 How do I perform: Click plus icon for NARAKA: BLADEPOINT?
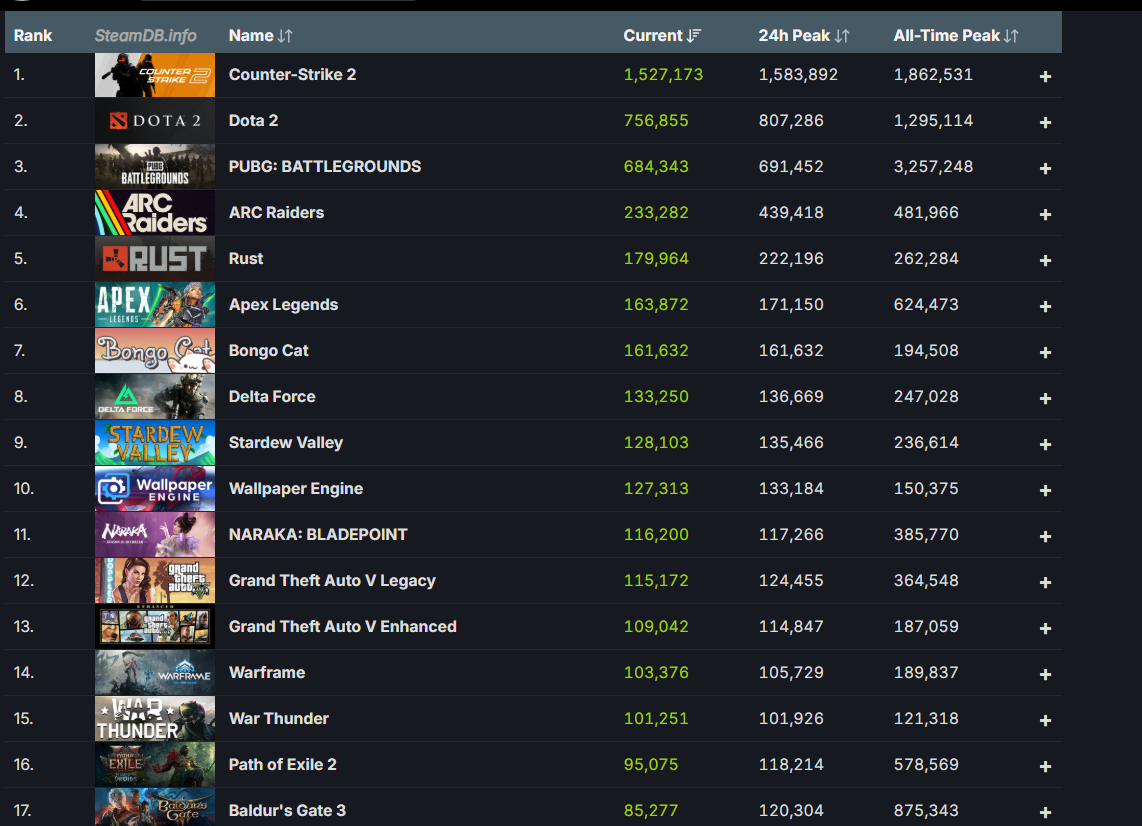point(1045,536)
